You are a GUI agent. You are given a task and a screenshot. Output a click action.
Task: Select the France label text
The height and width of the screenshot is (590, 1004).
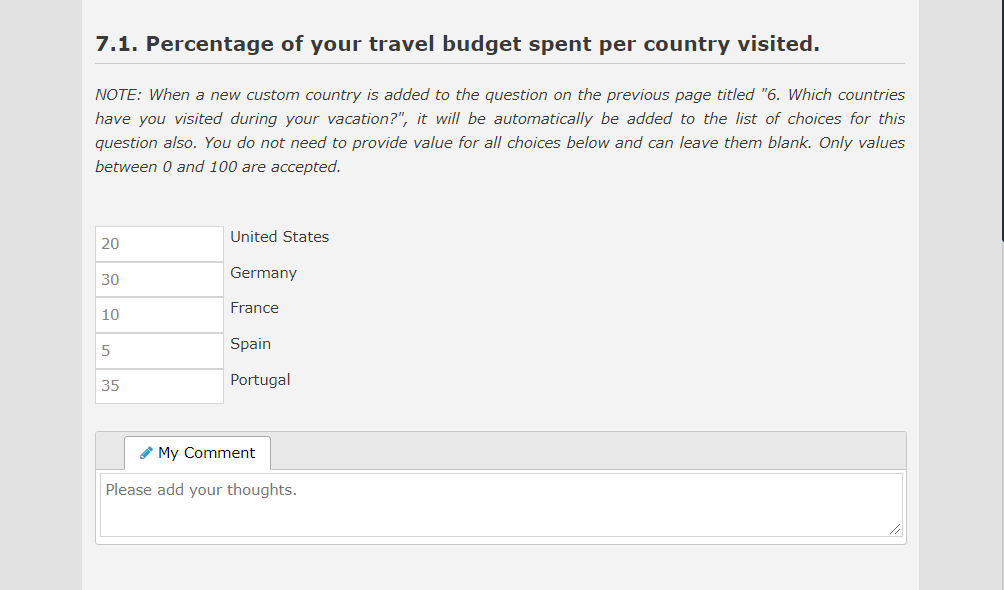click(x=254, y=308)
